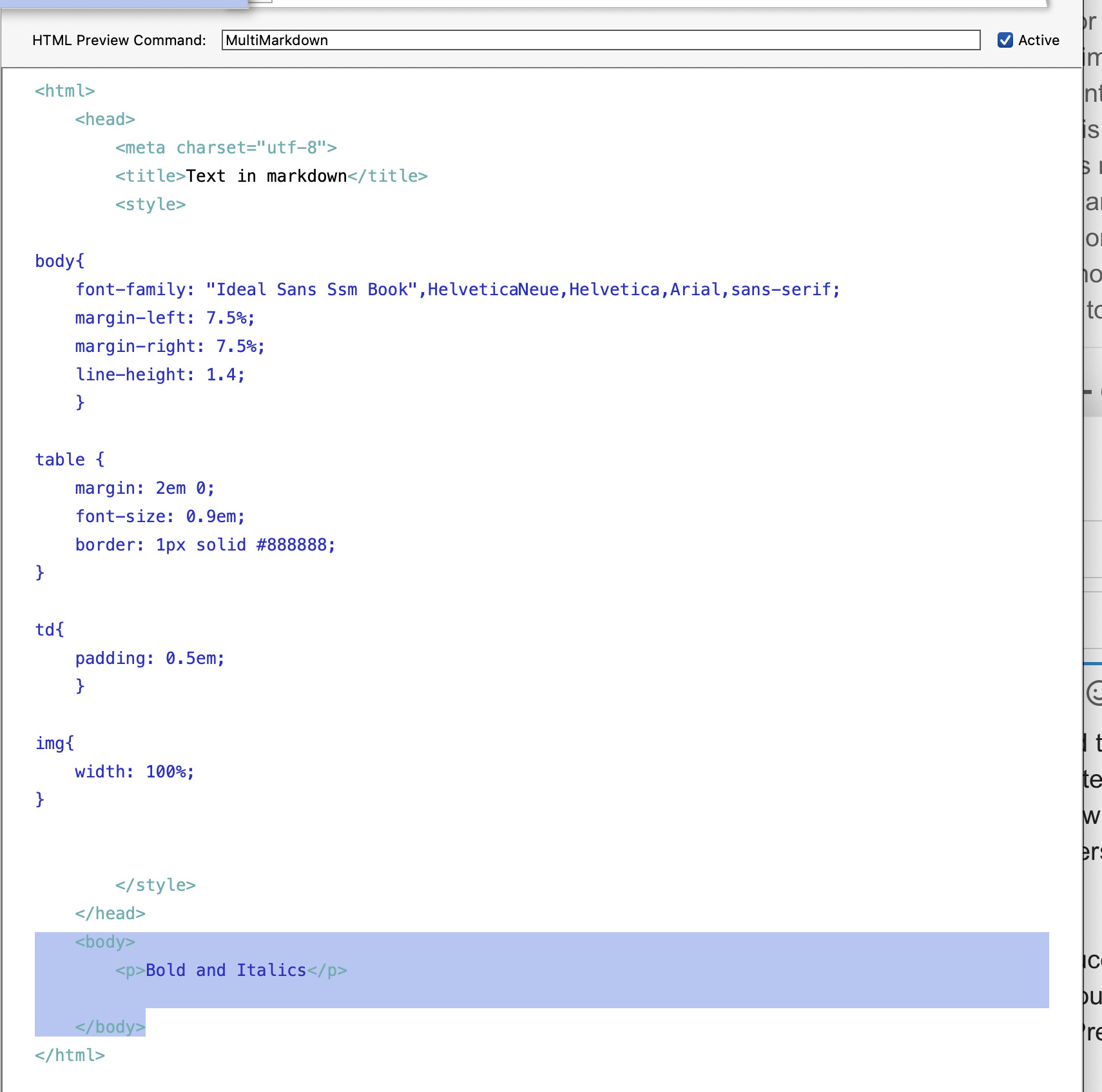Click the font-size 0.9em line
Screen dimensions: 1102x1092
pos(160,516)
